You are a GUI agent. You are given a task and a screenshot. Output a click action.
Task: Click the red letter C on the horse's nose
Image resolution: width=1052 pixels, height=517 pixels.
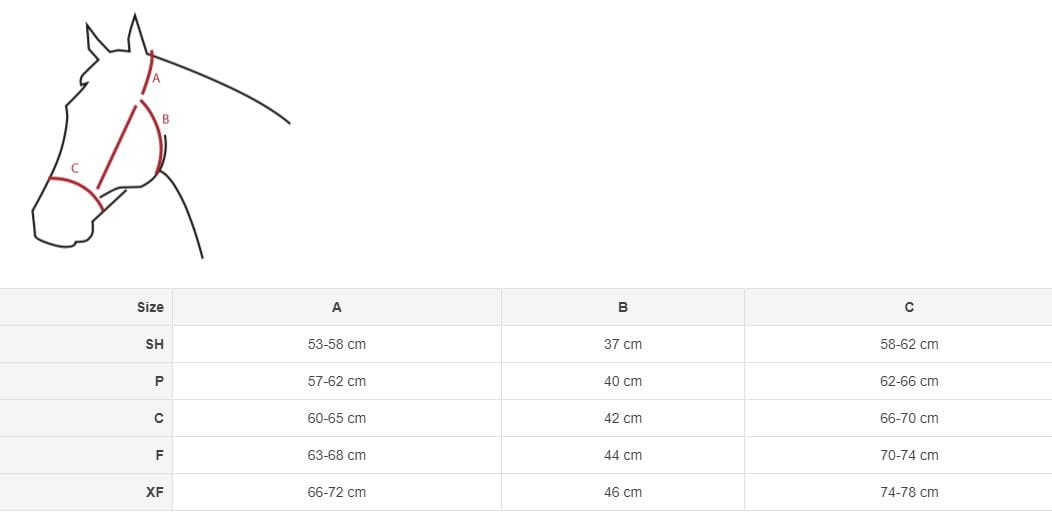tap(75, 168)
